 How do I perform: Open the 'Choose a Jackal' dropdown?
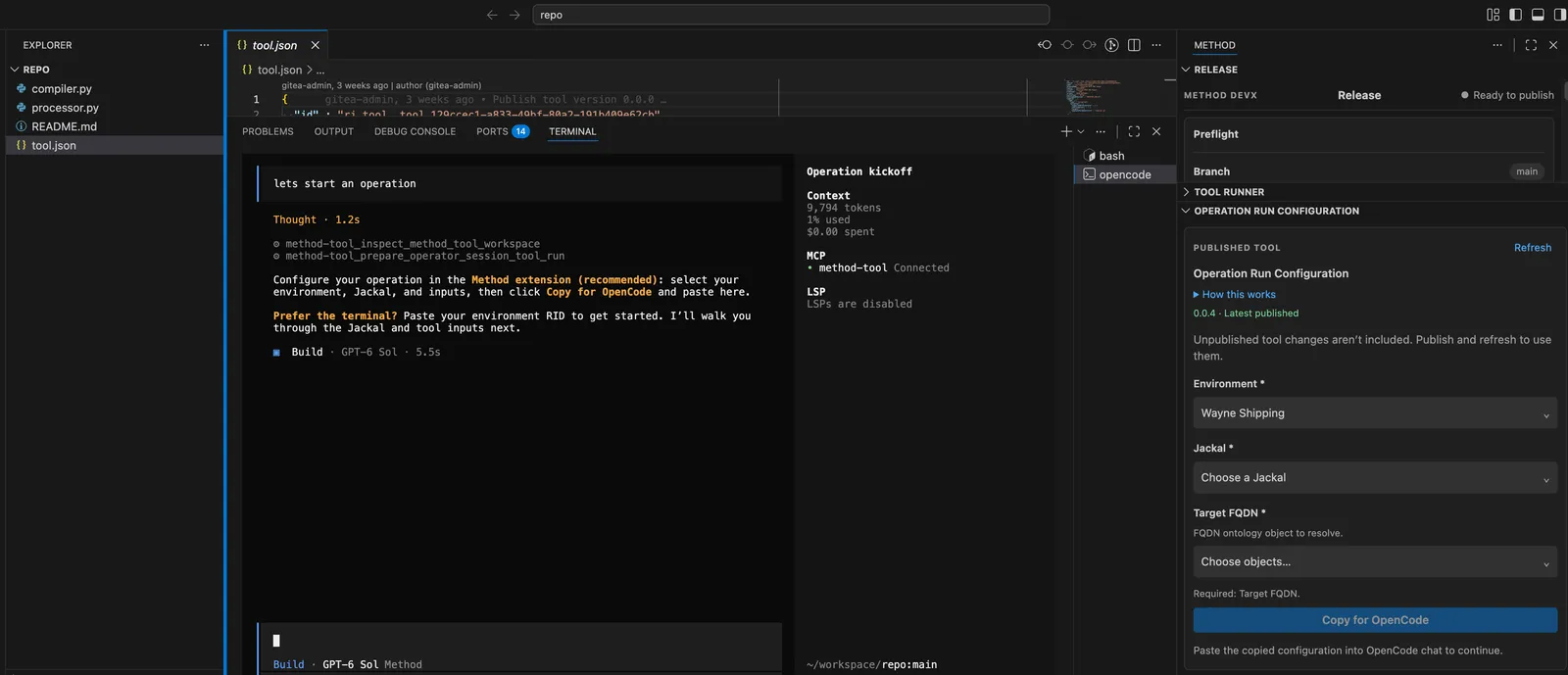1375,478
